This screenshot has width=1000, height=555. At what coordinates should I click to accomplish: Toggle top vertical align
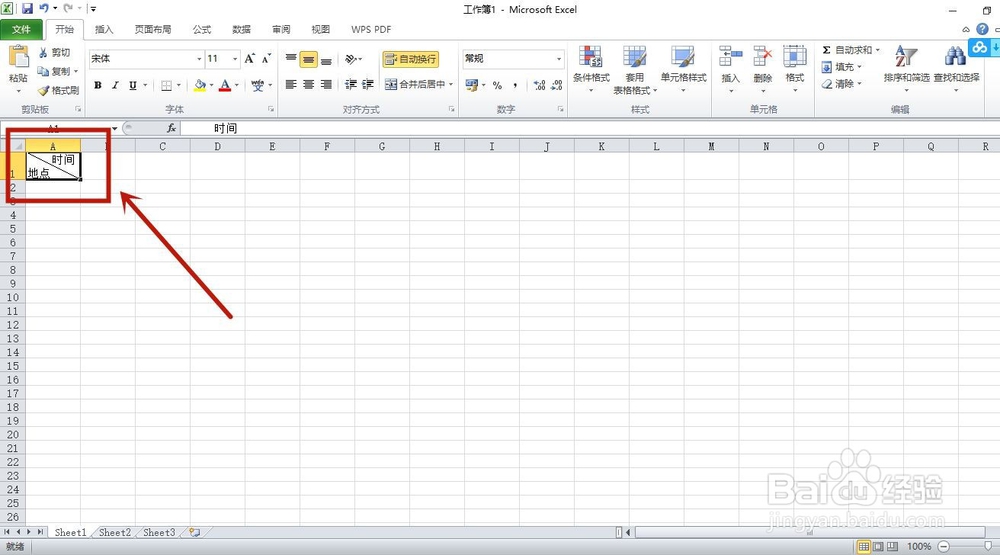pyautogui.click(x=291, y=59)
